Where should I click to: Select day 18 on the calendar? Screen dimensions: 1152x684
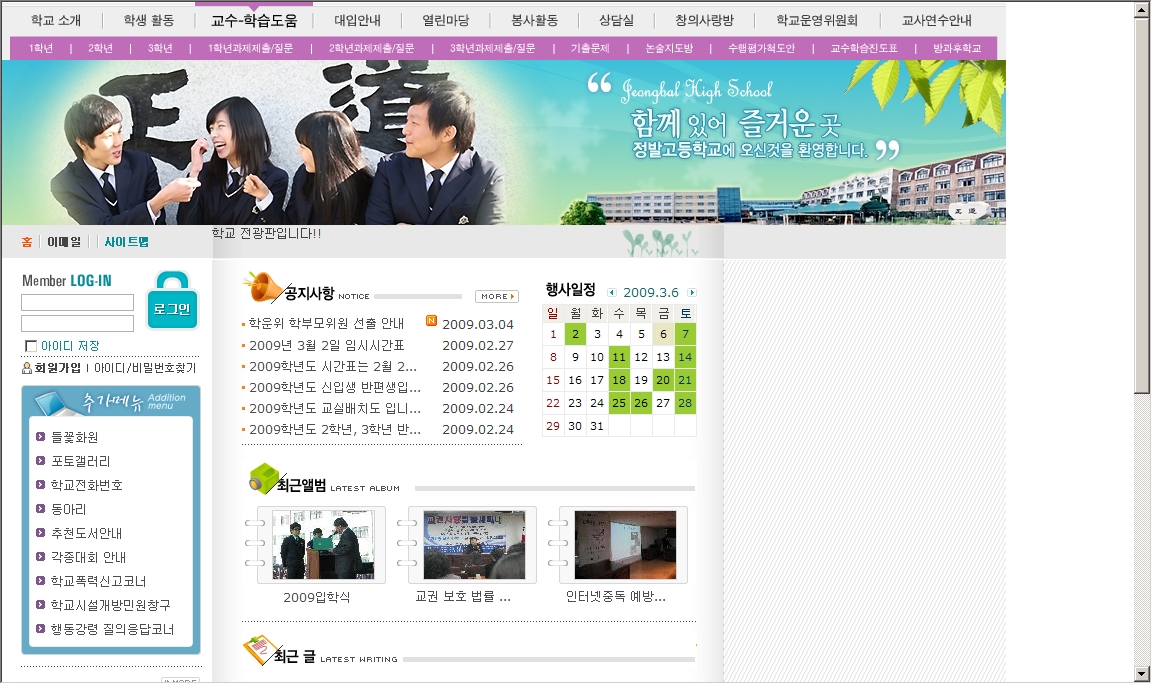point(619,380)
